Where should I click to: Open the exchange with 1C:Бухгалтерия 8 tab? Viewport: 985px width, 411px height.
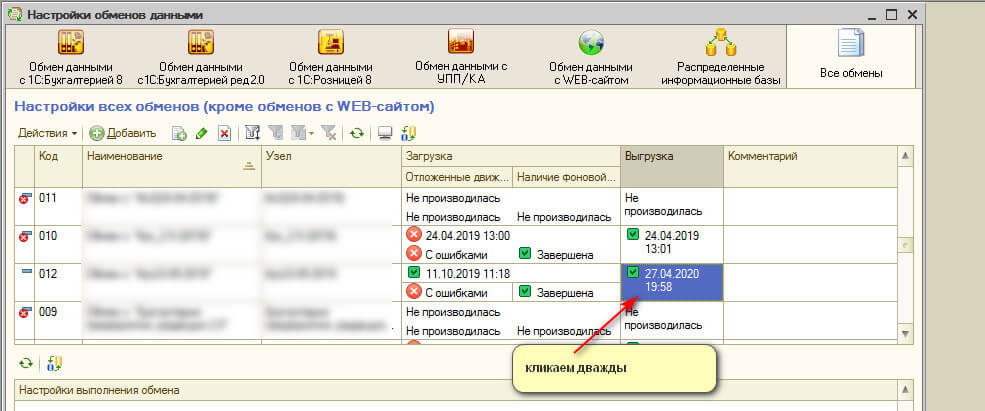click(x=71, y=56)
